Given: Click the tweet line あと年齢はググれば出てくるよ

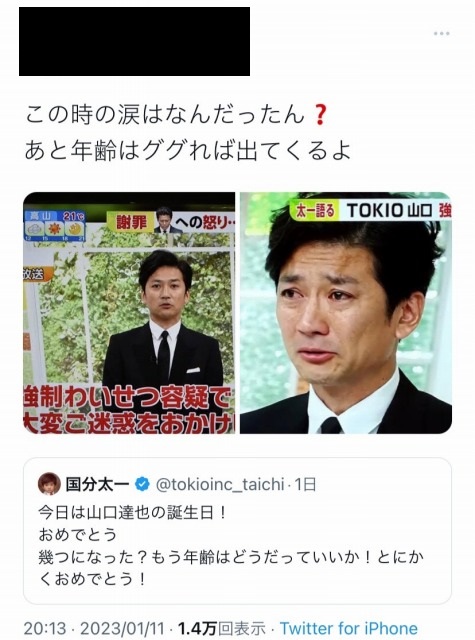Looking at the screenshot, I should pos(188,150).
